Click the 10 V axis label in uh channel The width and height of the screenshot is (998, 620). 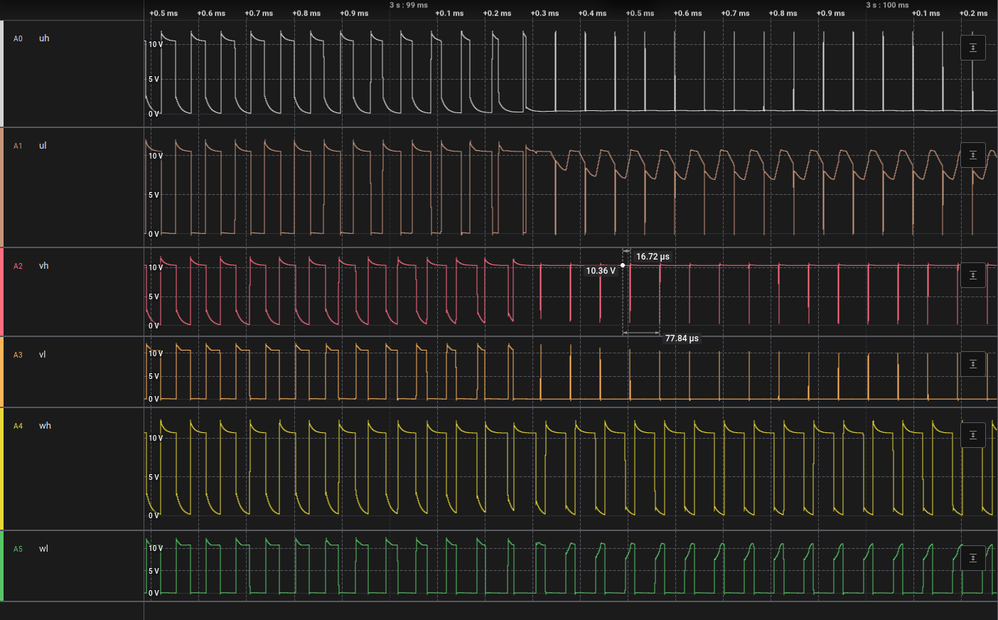point(155,45)
